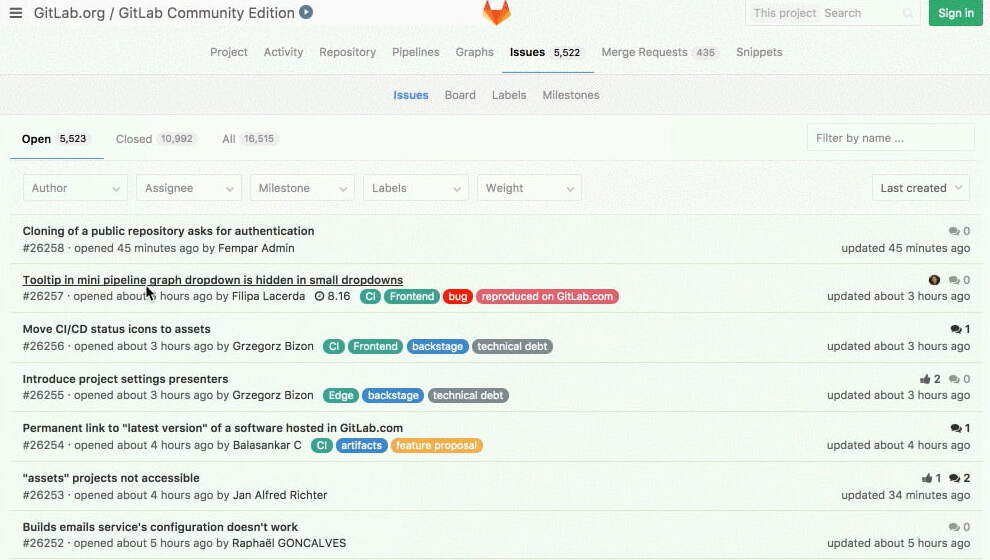Viewport: 990px width, 560px height.
Task: Click the comment count icon on issue #26254
Action: [955, 428]
